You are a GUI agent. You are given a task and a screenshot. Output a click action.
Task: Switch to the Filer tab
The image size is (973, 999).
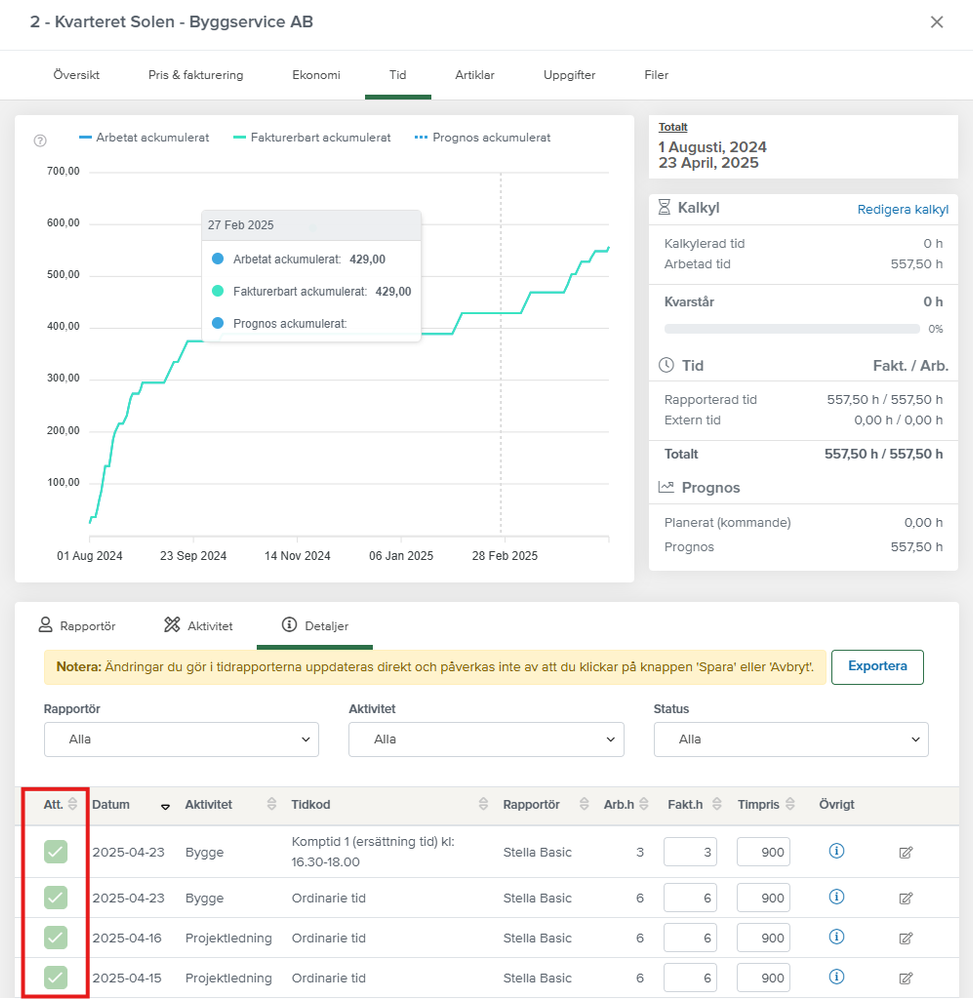pyautogui.click(x=656, y=75)
